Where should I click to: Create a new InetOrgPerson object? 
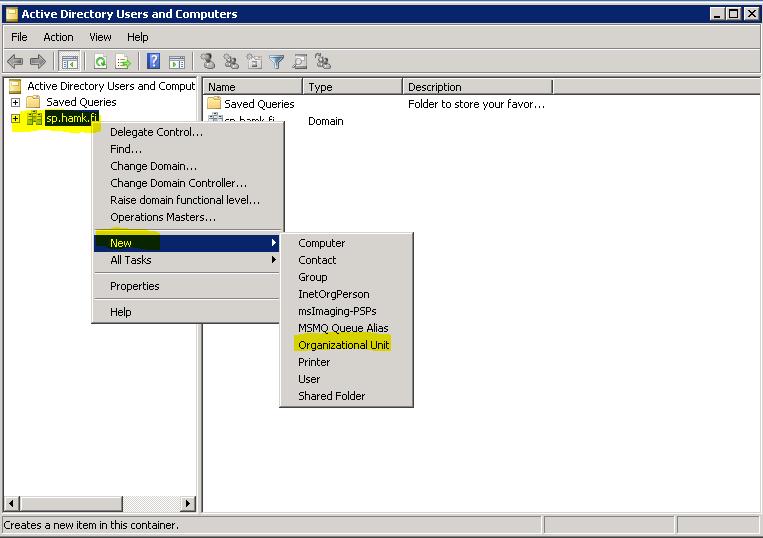point(346,294)
